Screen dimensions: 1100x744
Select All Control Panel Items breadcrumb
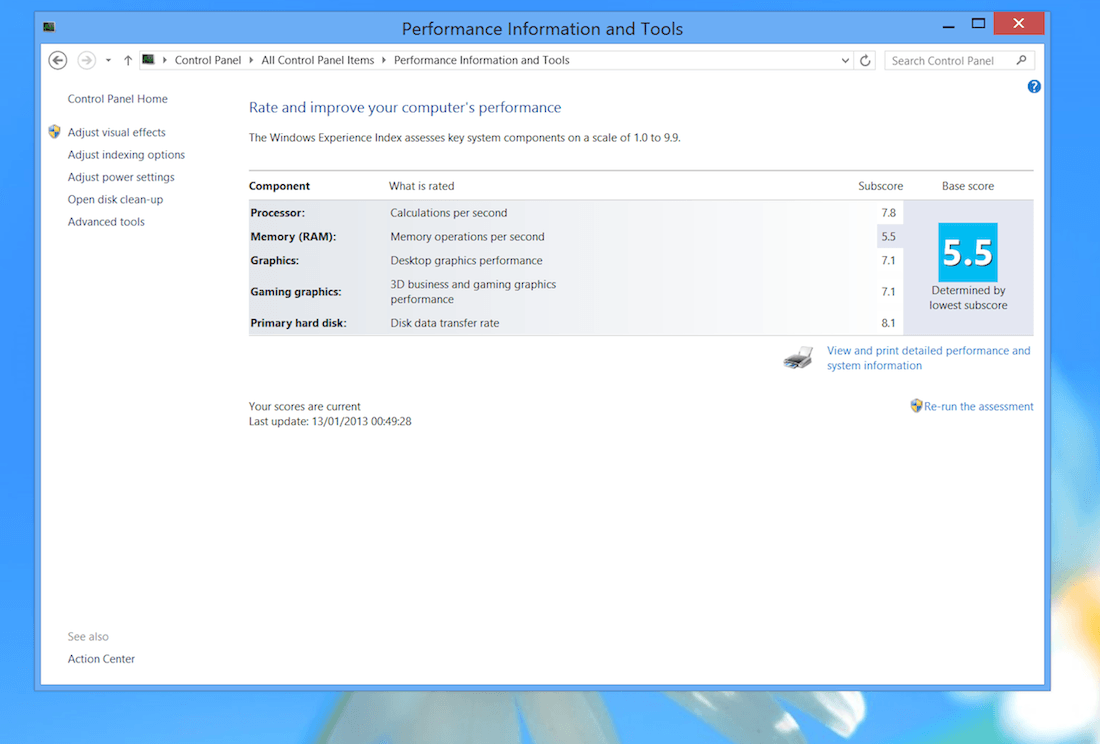click(x=317, y=60)
